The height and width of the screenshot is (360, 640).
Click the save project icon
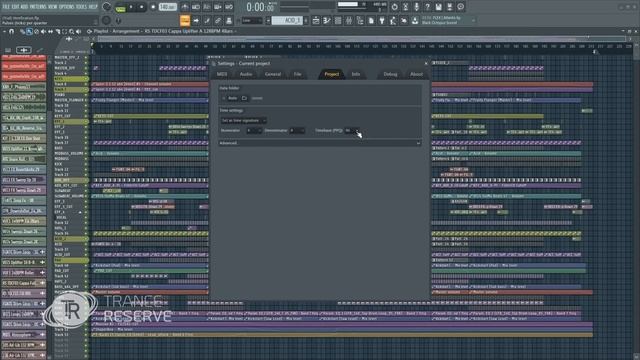(x=438, y=7)
